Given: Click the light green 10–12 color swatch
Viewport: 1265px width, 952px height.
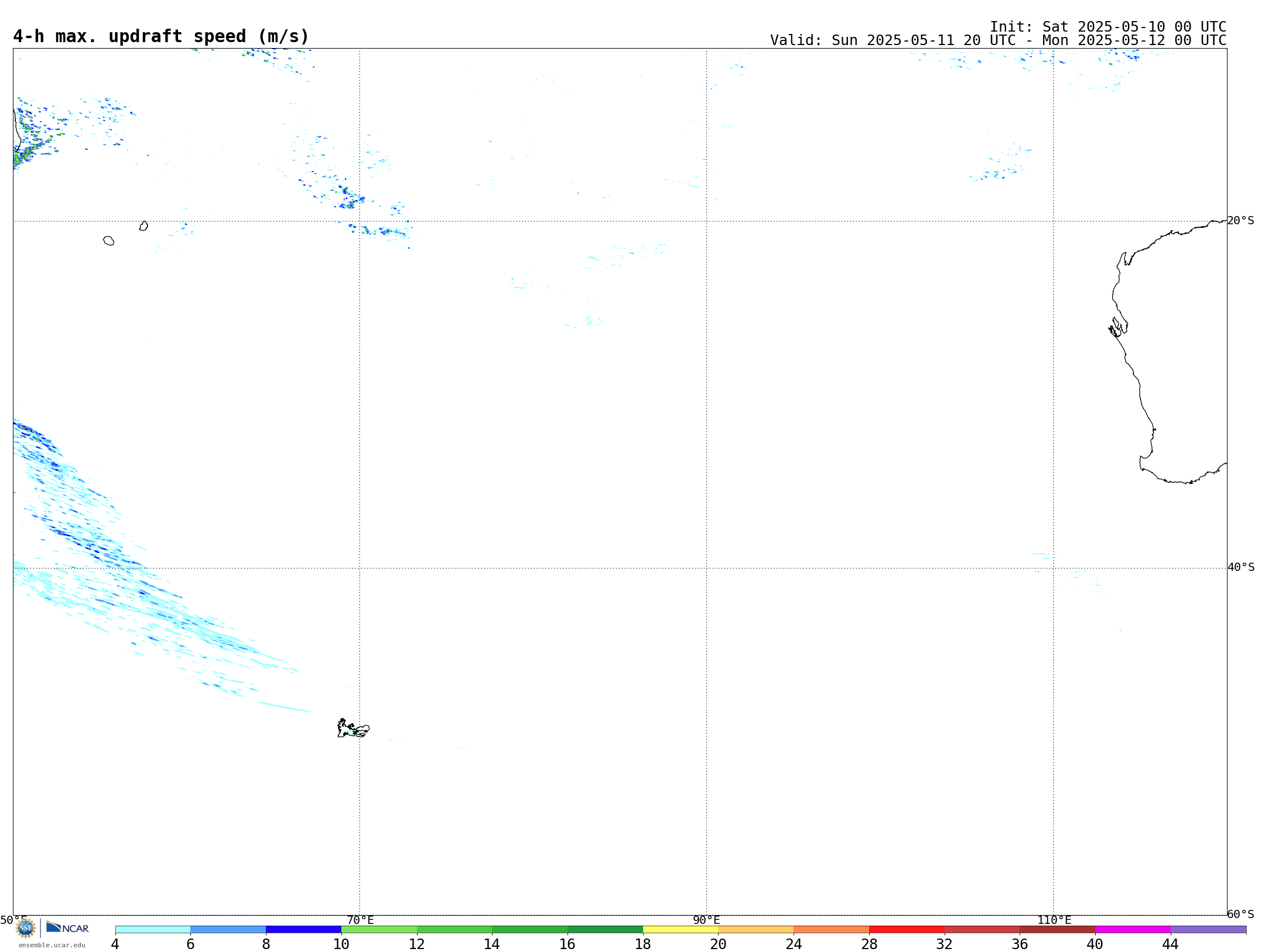Looking at the screenshot, I should [379, 930].
